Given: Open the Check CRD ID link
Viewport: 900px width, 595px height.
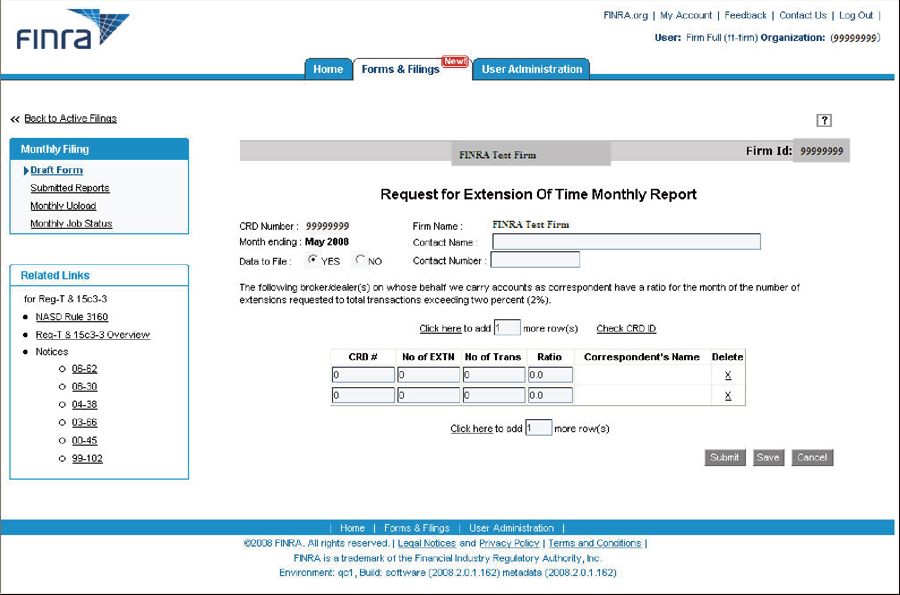Looking at the screenshot, I should click(626, 328).
